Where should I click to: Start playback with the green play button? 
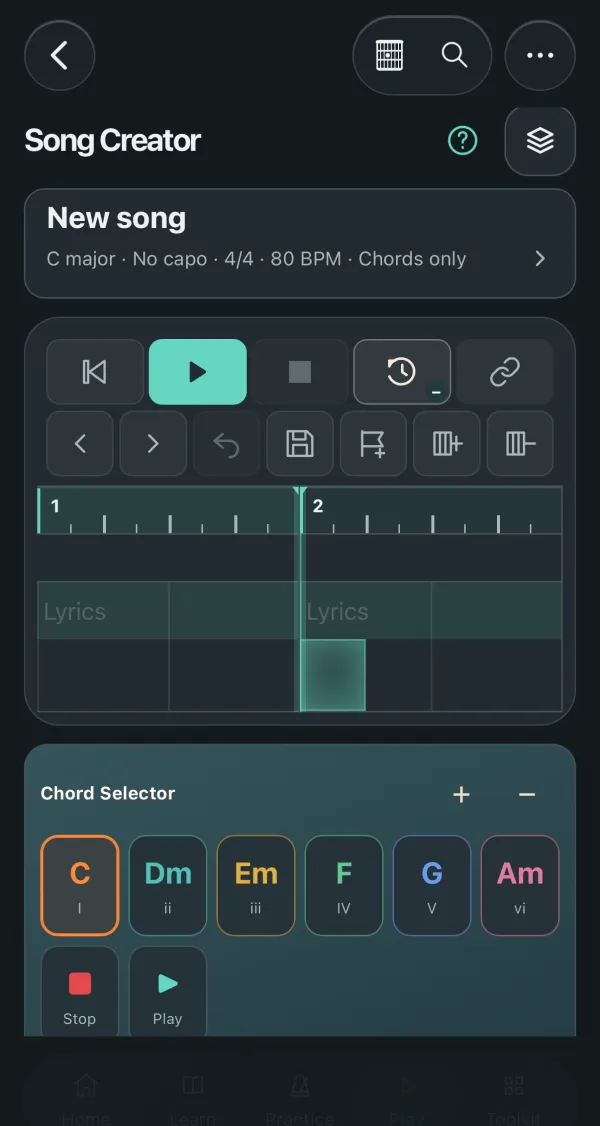click(x=197, y=372)
